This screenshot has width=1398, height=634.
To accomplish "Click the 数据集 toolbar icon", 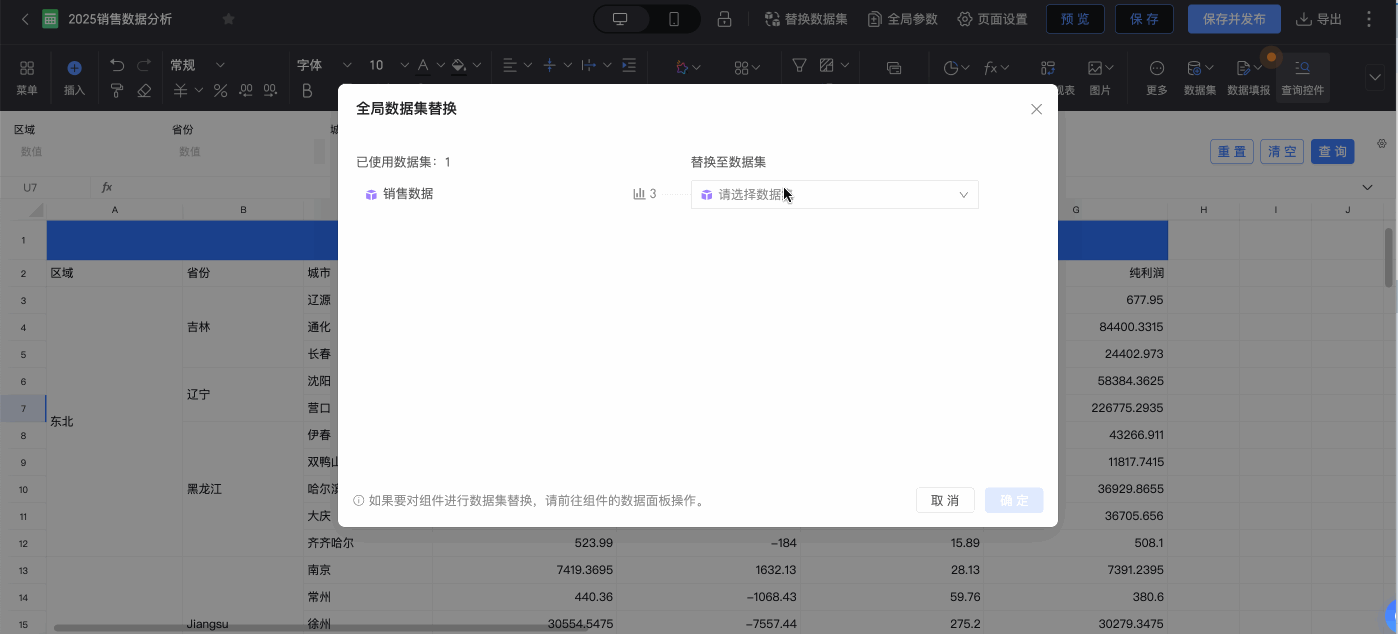I will tap(1199, 77).
